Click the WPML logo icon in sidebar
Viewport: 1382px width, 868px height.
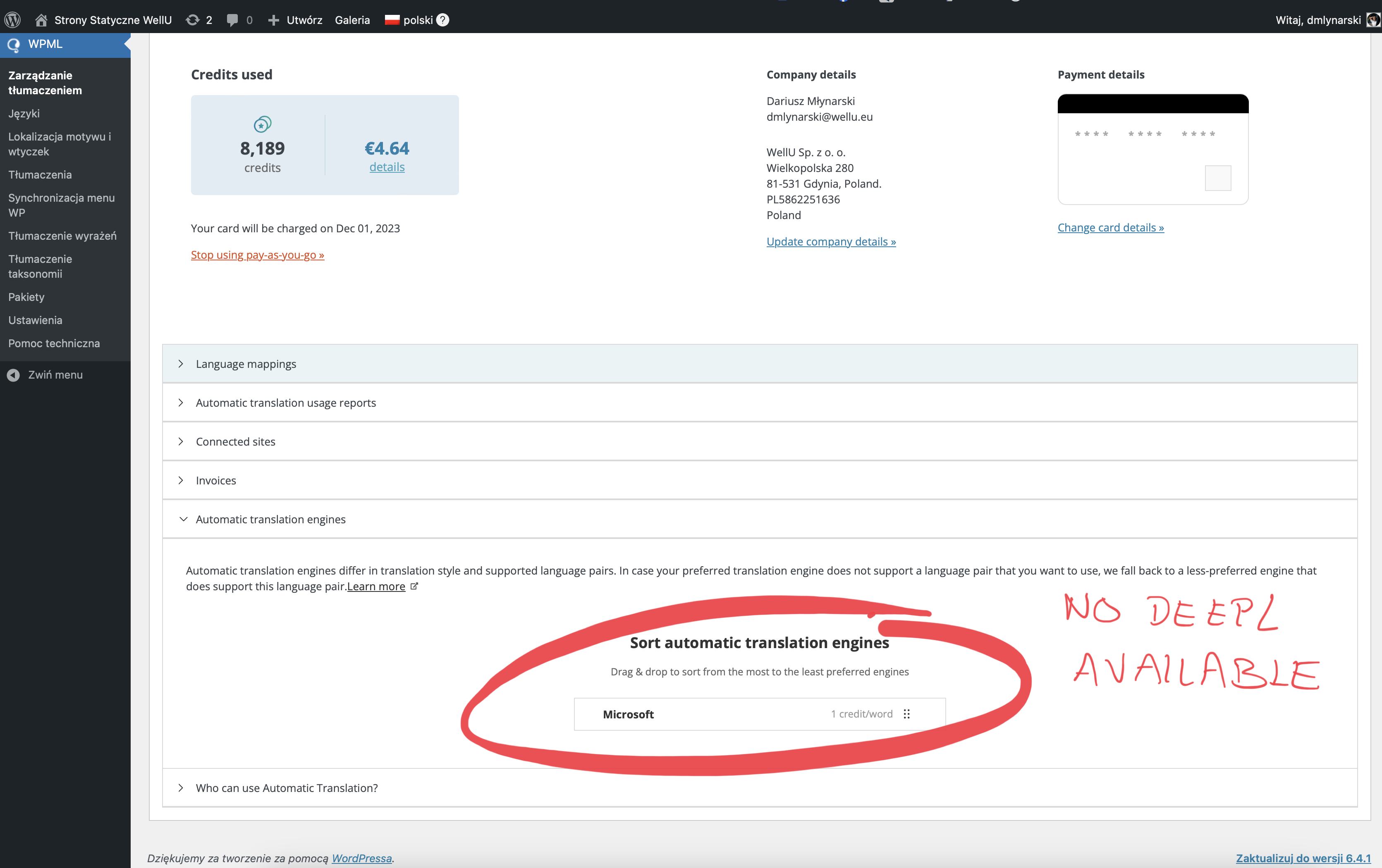(x=14, y=45)
